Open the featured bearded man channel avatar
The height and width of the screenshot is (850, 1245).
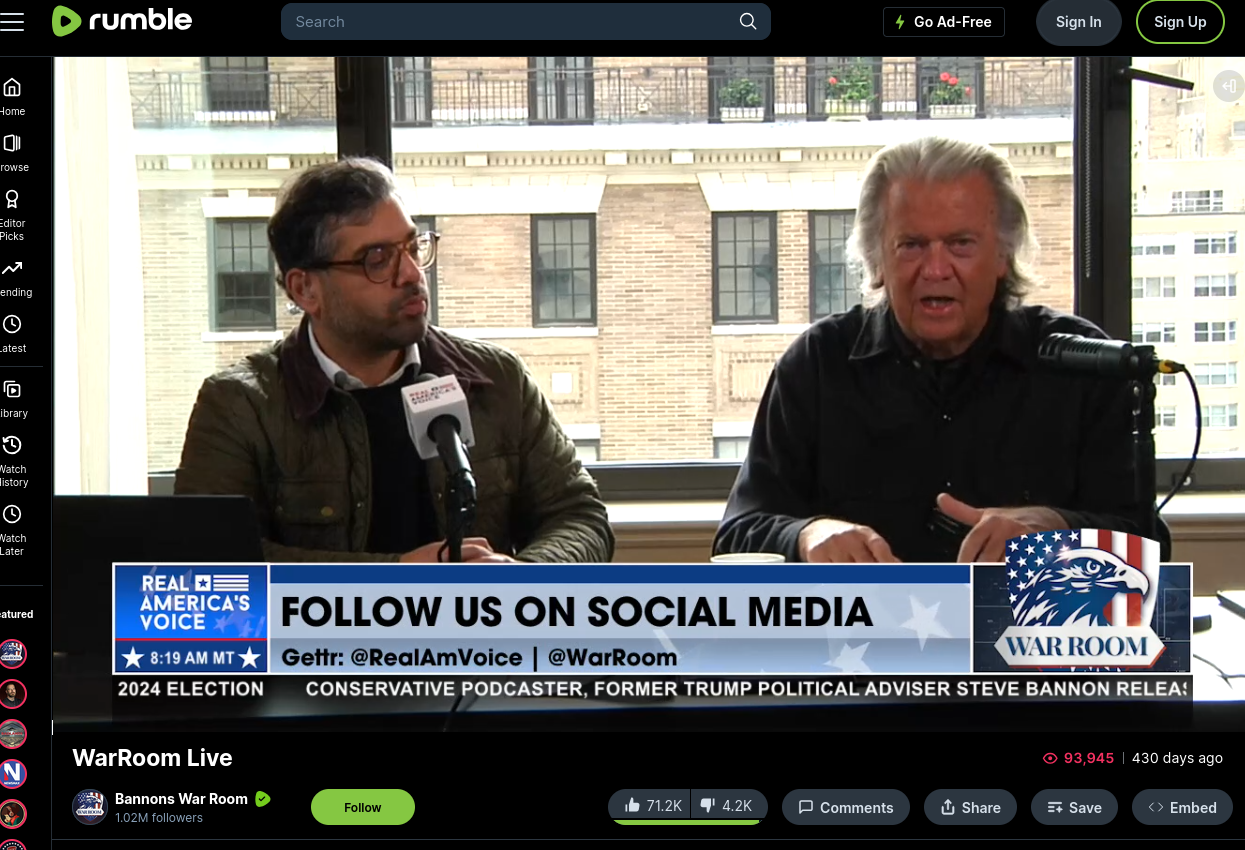13,694
